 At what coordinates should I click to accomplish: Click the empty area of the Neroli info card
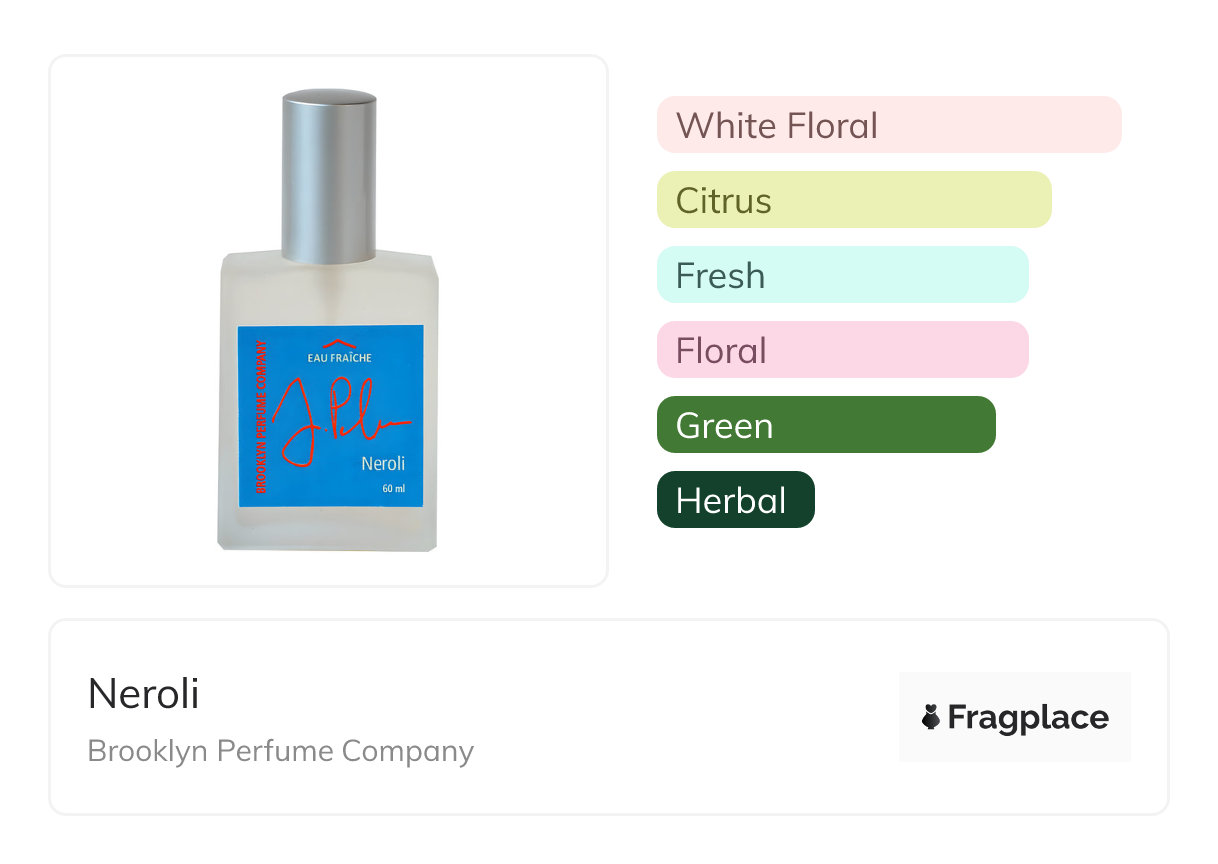pyautogui.click(x=680, y=718)
